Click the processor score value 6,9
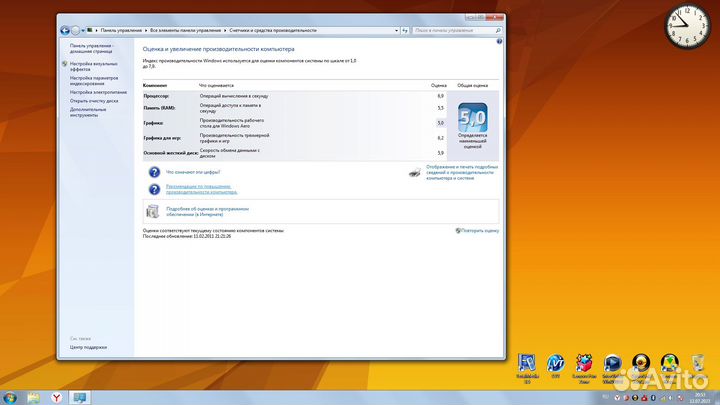 point(440,96)
